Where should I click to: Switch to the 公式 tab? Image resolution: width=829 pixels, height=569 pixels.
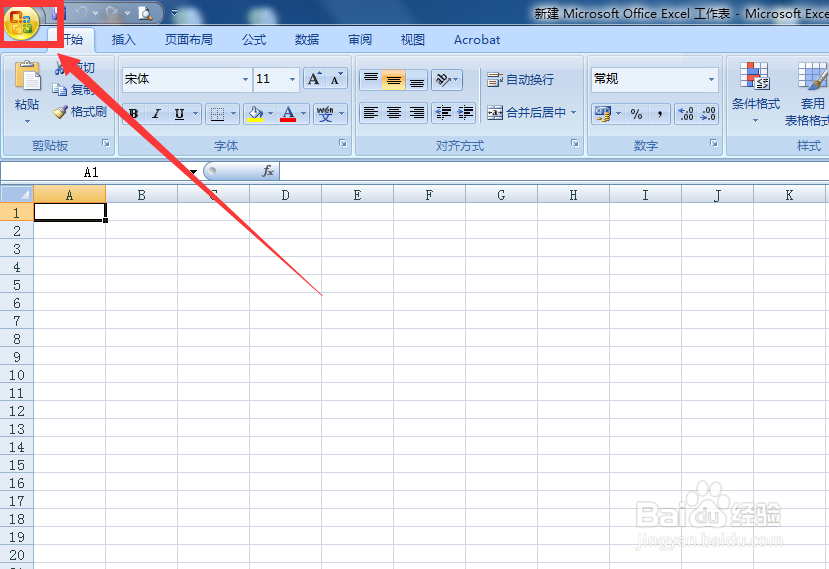pos(254,40)
